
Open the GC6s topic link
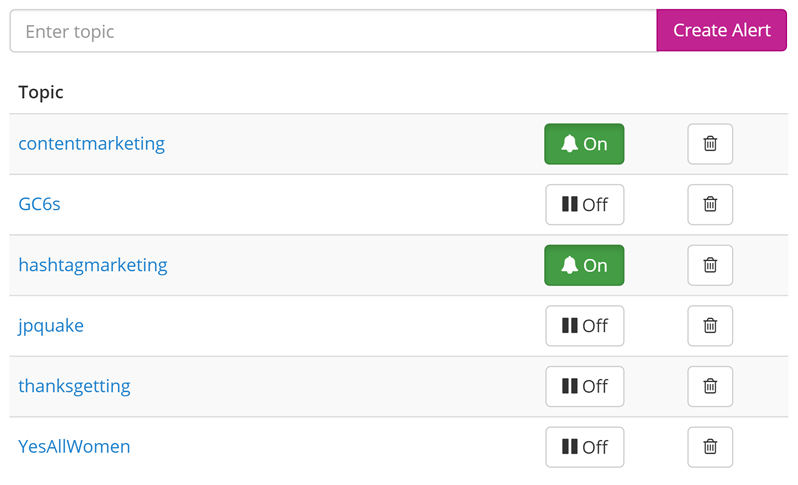tap(39, 205)
